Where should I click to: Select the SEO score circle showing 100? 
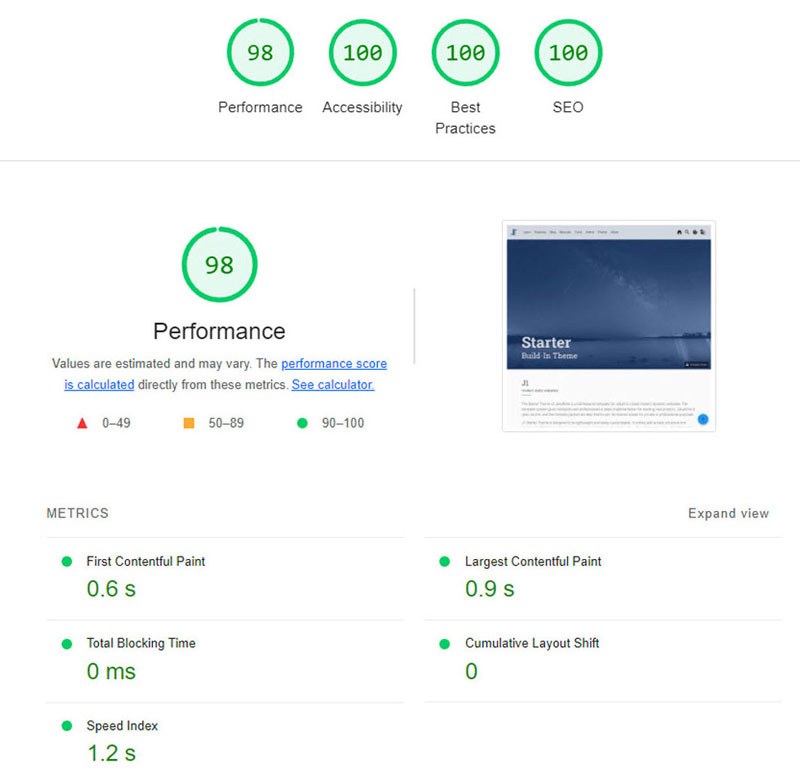tap(567, 52)
